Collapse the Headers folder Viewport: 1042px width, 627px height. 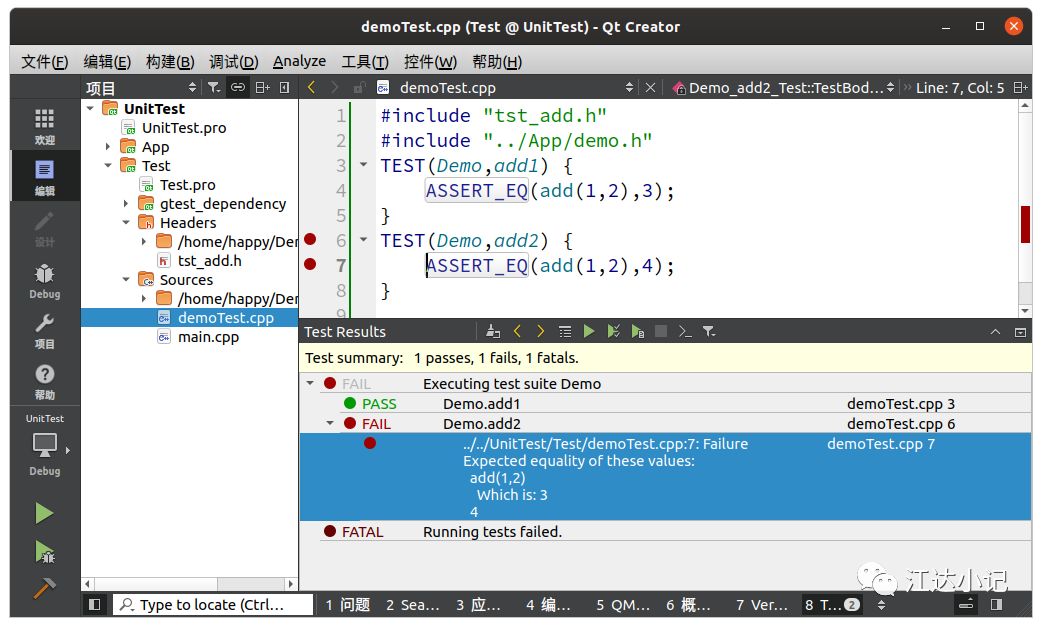click(x=126, y=222)
